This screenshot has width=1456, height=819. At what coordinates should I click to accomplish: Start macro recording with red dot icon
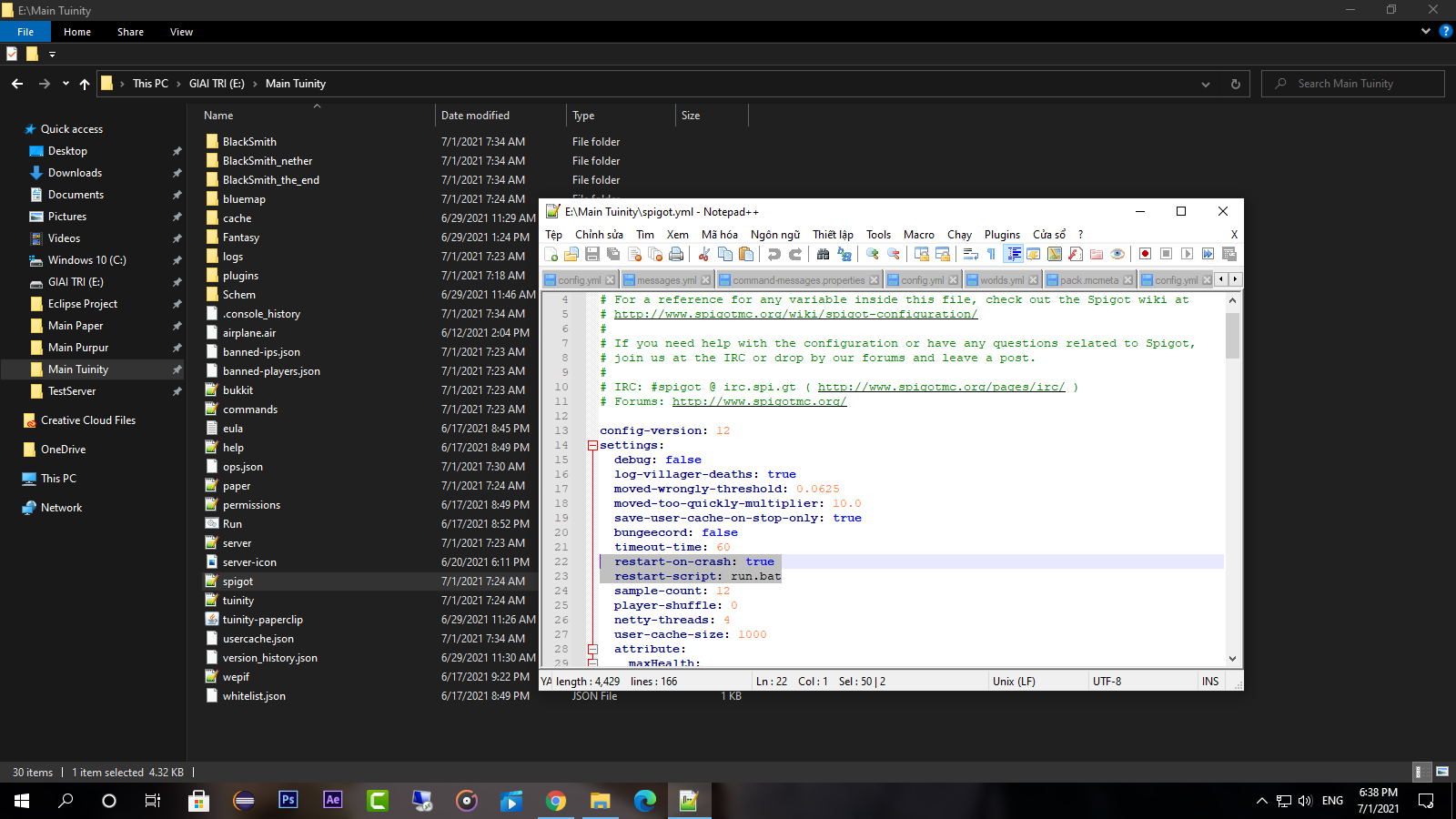(x=1145, y=254)
